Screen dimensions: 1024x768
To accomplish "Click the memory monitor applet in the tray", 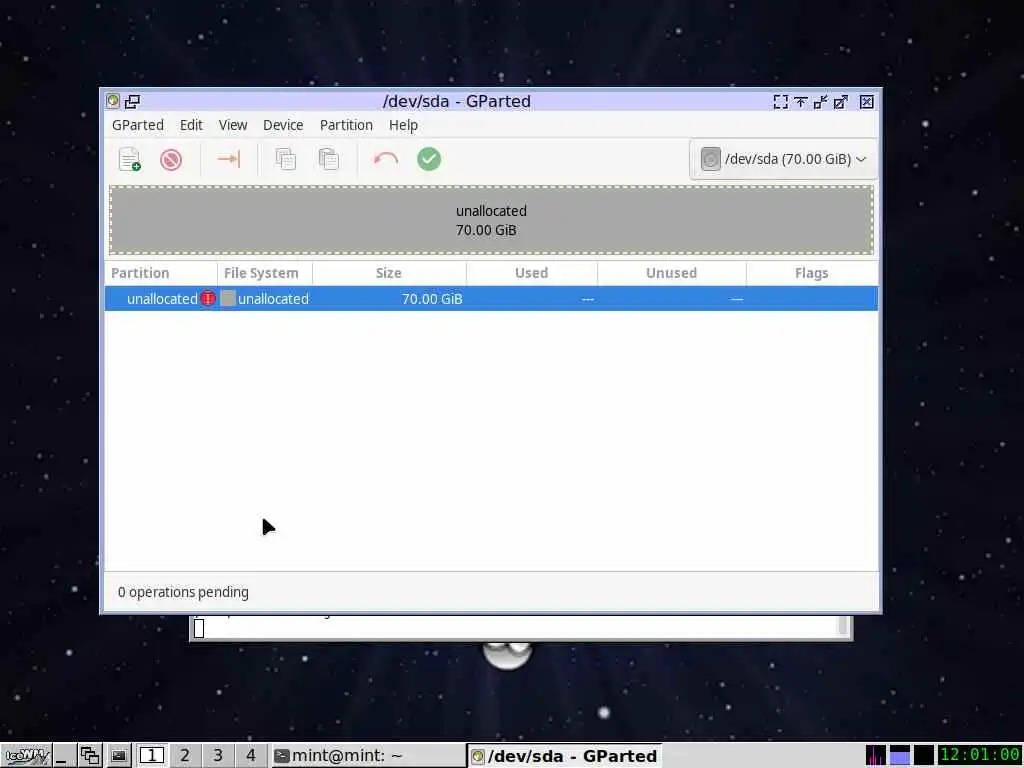I will tap(900, 756).
